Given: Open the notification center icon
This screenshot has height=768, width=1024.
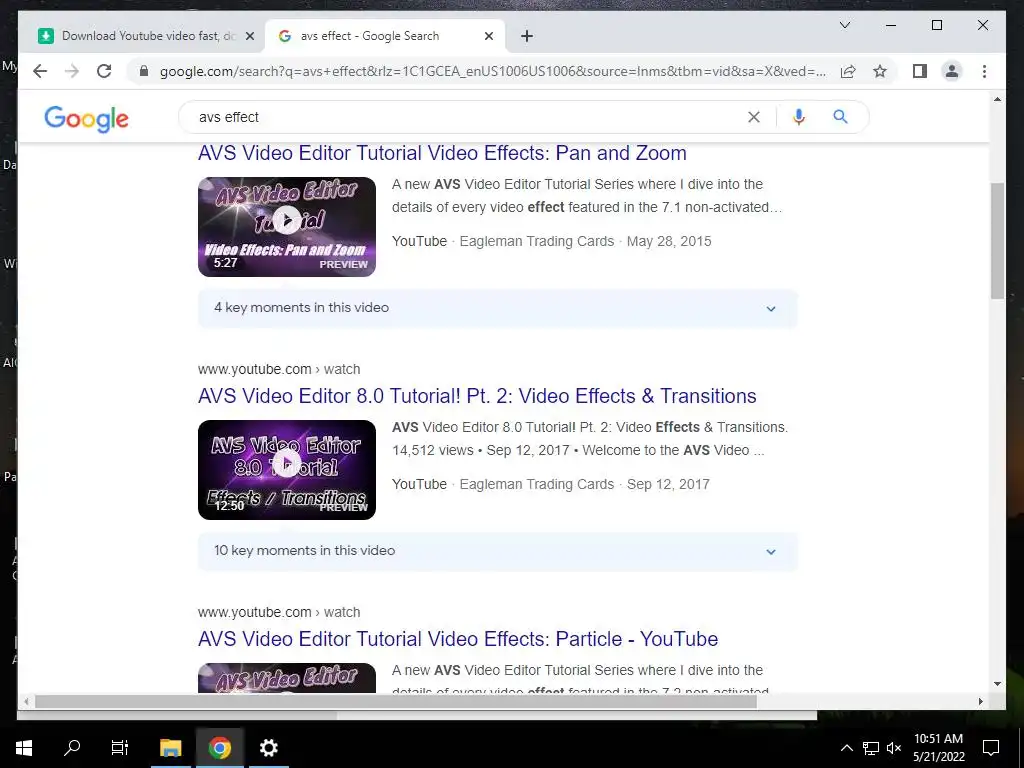Looking at the screenshot, I should [x=991, y=748].
